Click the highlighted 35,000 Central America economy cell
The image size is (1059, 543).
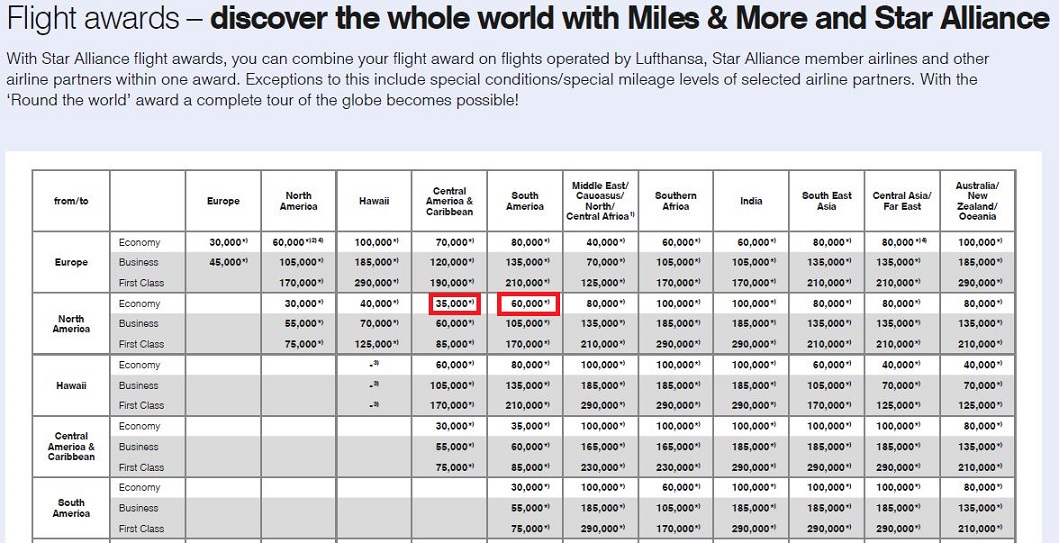click(455, 304)
